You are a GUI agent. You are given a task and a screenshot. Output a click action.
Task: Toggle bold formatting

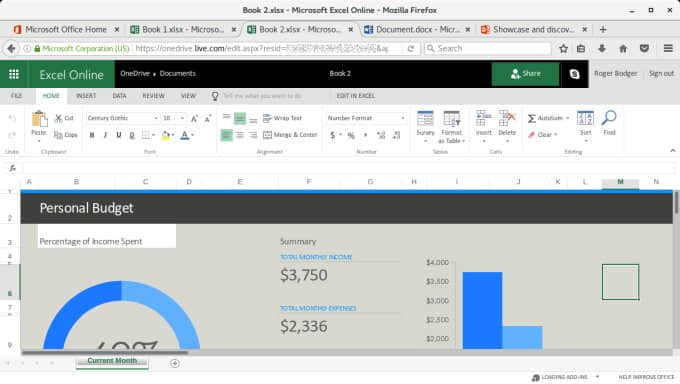coord(92,135)
